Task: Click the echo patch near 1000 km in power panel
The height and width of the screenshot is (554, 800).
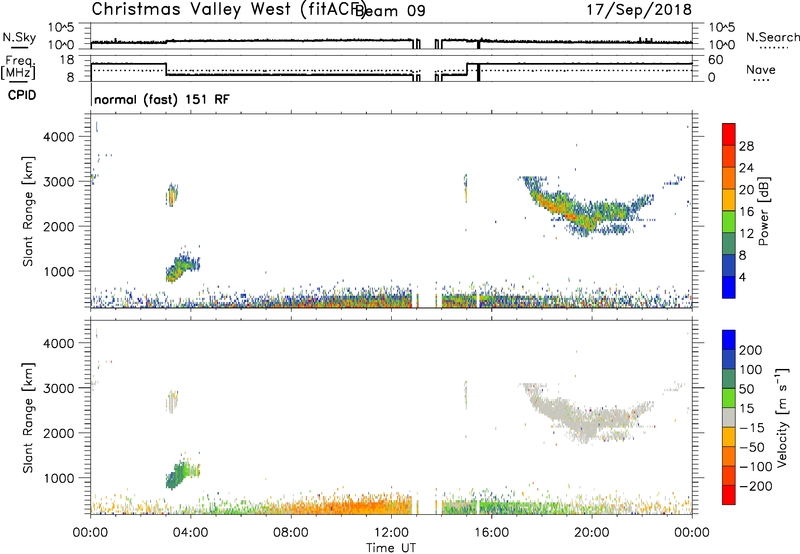Action: [182, 265]
